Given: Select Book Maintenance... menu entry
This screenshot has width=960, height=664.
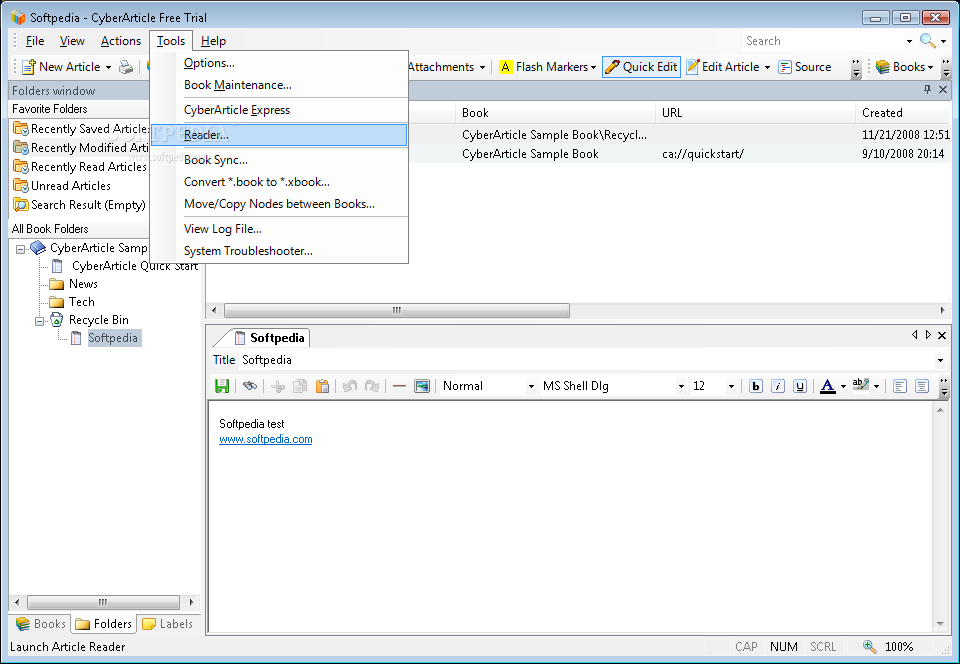Looking at the screenshot, I should [279, 85].
